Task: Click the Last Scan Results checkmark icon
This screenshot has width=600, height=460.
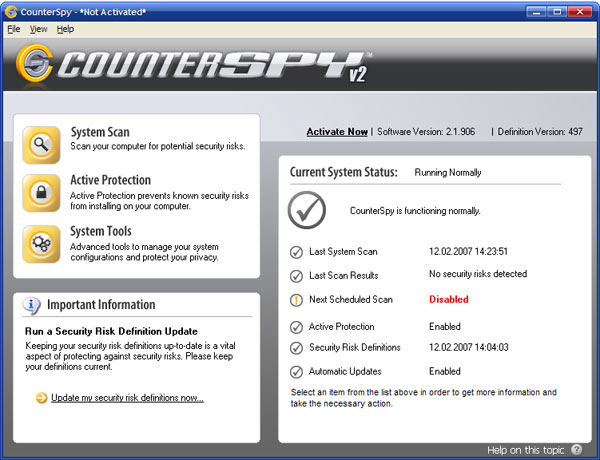Action: pos(296,276)
